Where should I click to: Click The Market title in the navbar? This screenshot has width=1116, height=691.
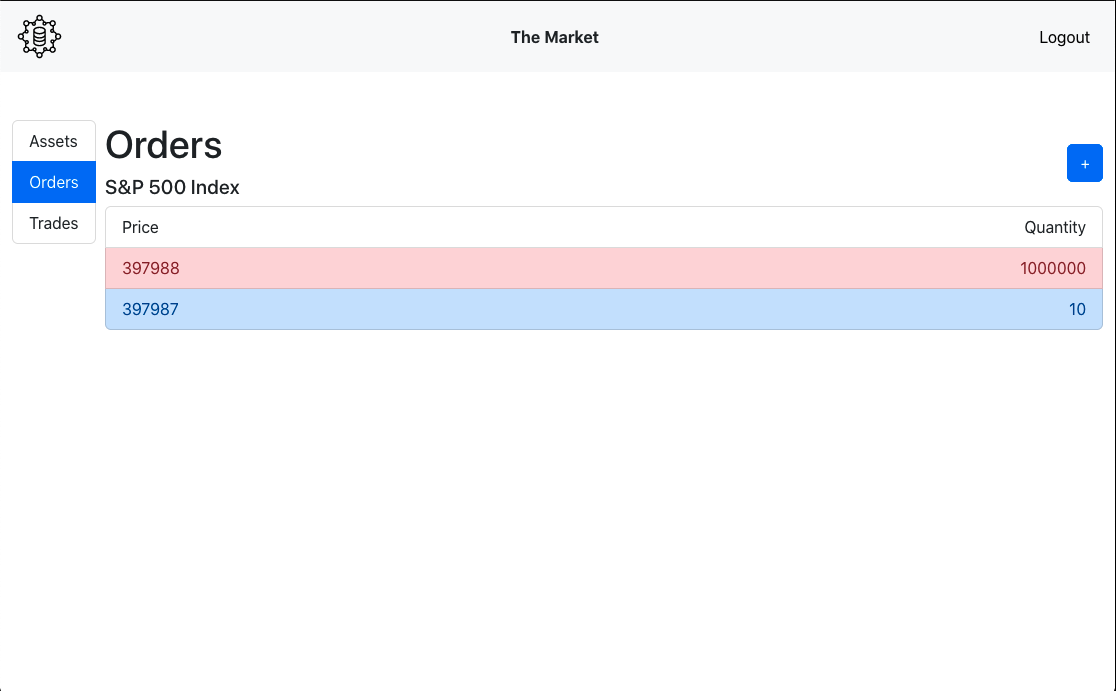[x=554, y=37]
